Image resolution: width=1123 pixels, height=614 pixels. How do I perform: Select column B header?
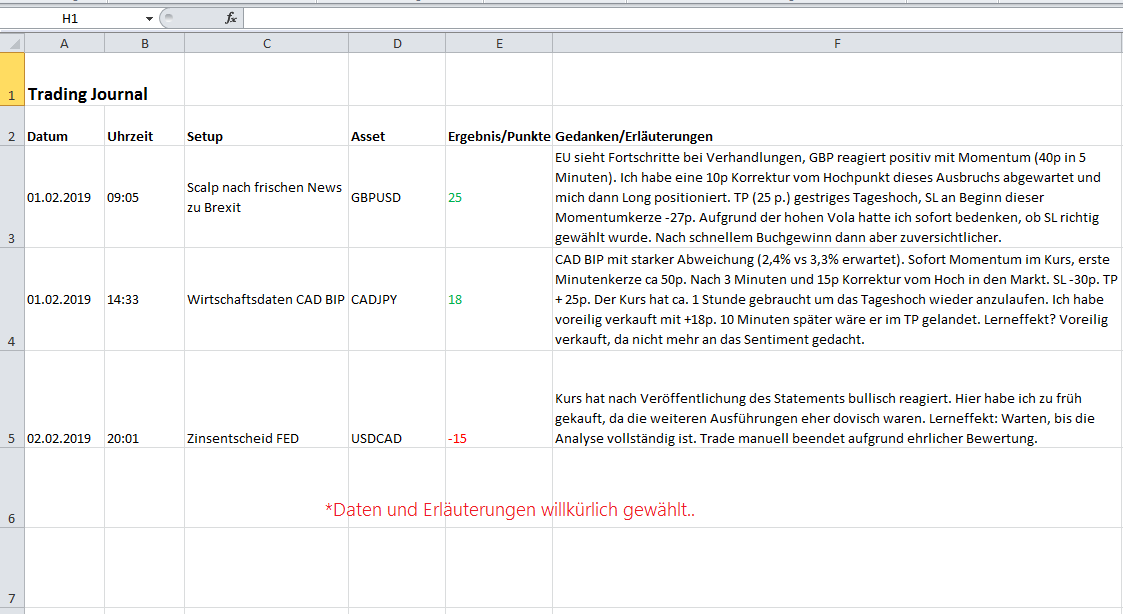(x=144, y=43)
